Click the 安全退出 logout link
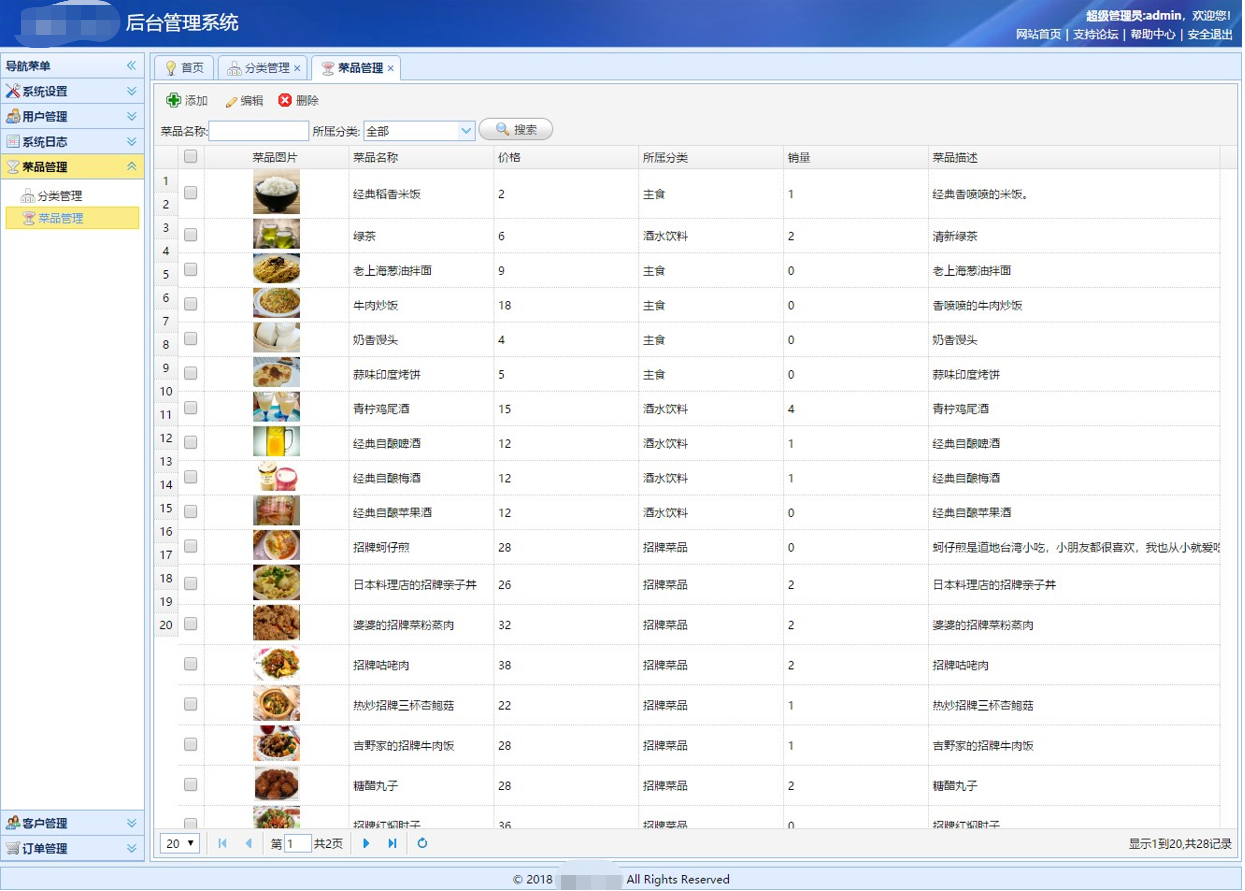 coord(1209,33)
